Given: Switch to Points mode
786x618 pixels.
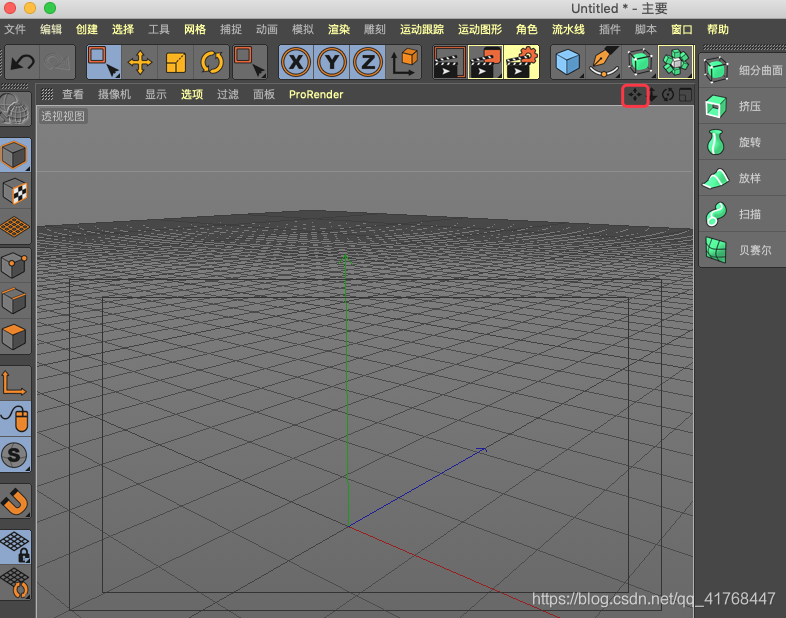Looking at the screenshot, I should point(15,265).
